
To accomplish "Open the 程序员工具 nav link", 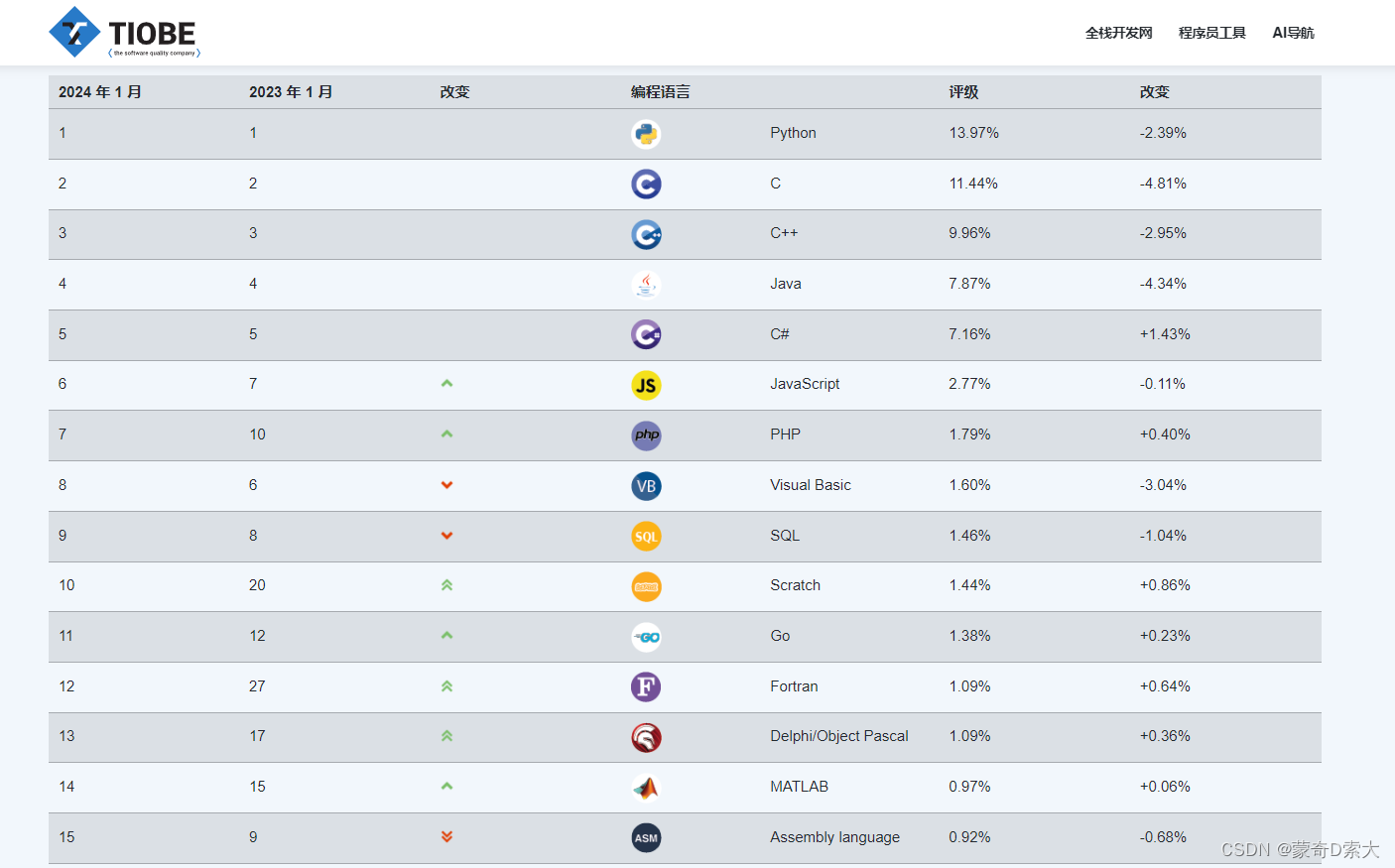I will [x=1212, y=33].
